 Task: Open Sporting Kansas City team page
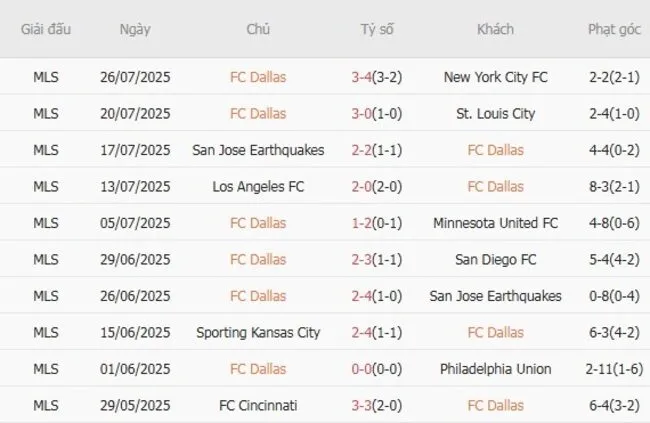coord(258,333)
